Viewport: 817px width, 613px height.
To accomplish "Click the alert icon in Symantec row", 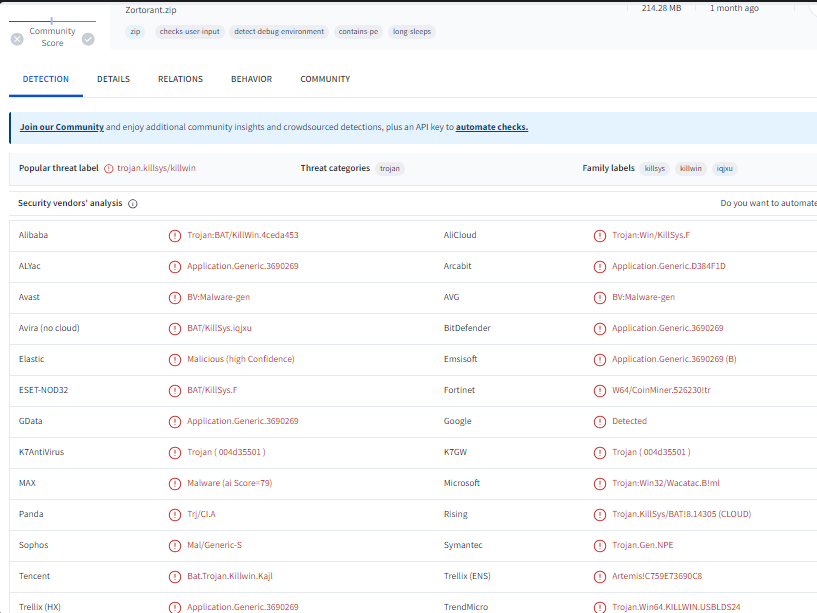I will click(600, 546).
